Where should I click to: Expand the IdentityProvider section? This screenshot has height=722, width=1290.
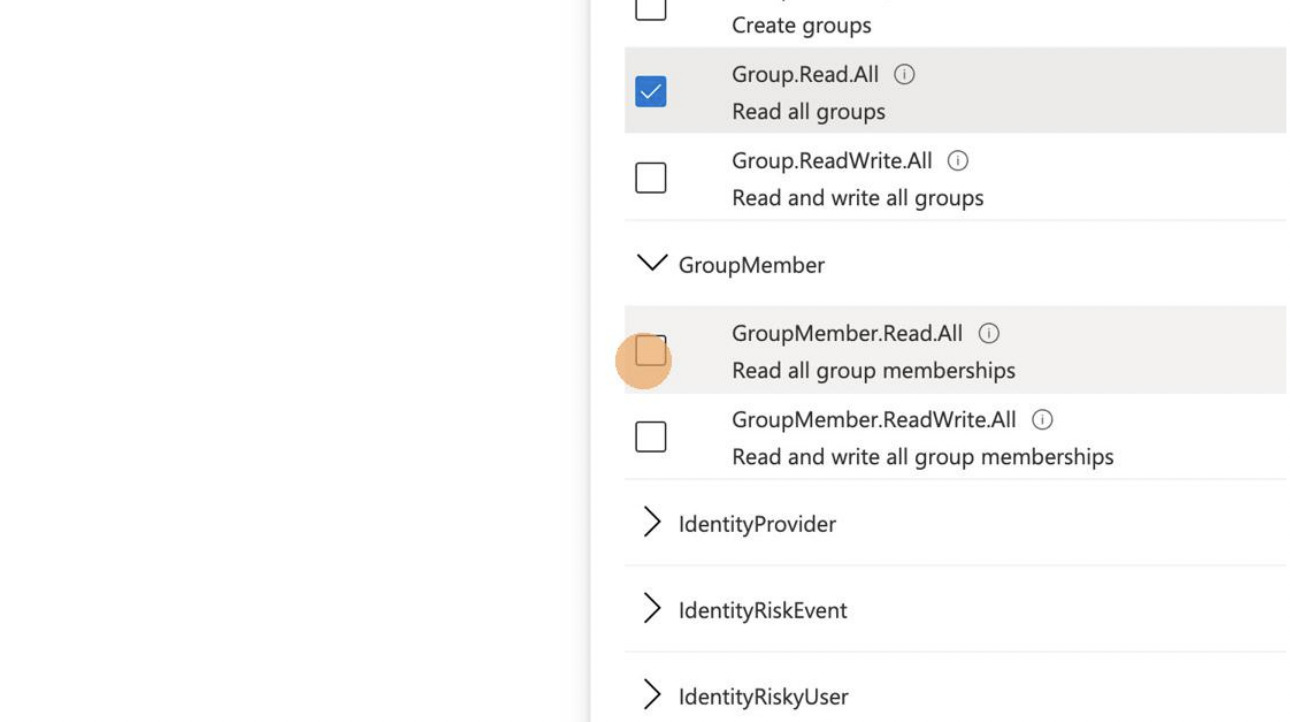click(x=653, y=523)
